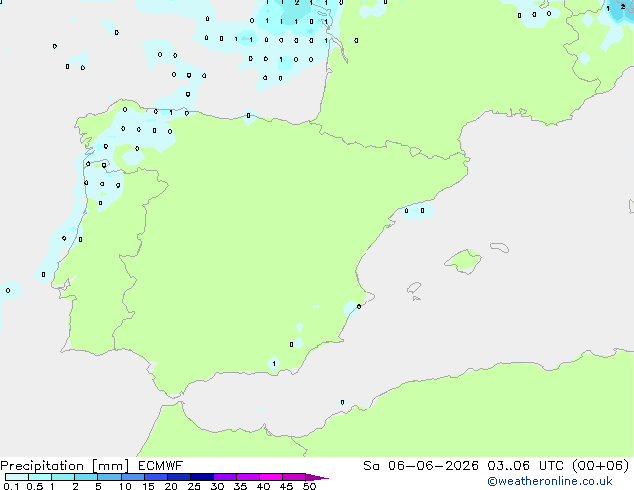
Task: Click the lightest cyan 0.1–0.5 mm legend swatch
Action: 17,477
